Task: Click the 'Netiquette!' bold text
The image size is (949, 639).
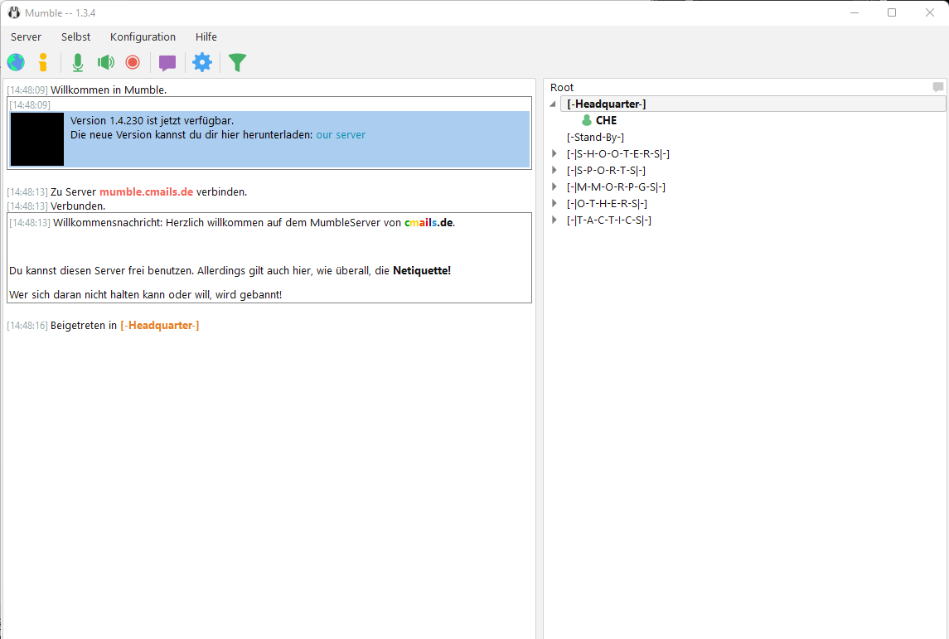Action: 422,270
